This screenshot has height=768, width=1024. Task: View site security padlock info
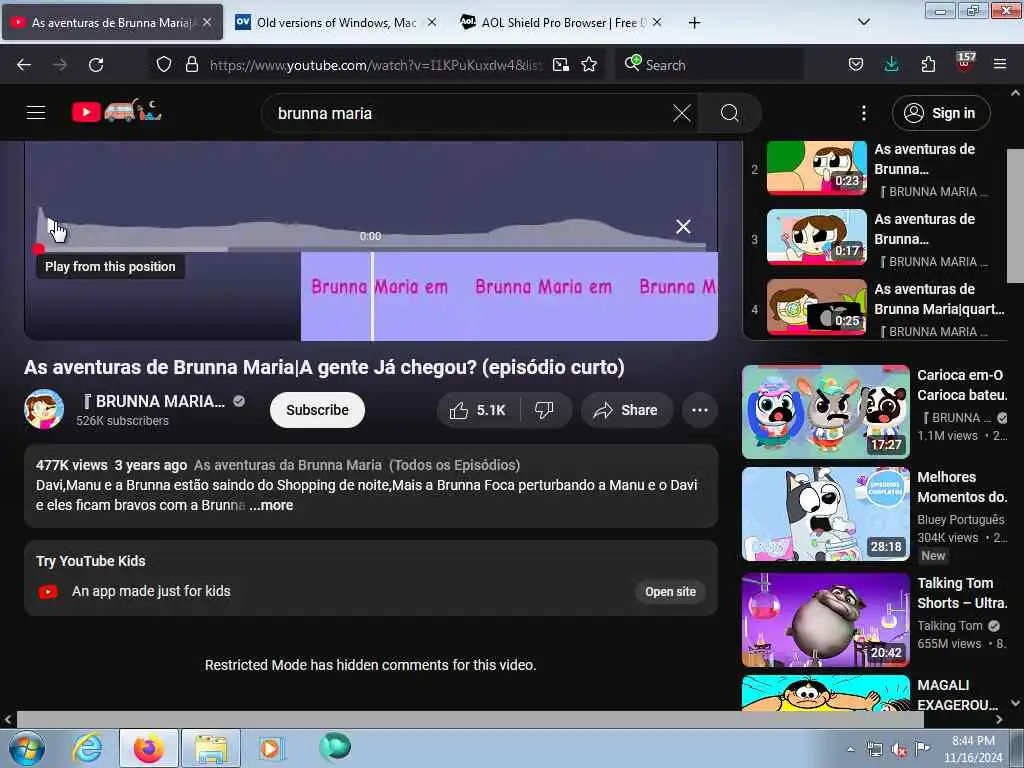click(191, 64)
